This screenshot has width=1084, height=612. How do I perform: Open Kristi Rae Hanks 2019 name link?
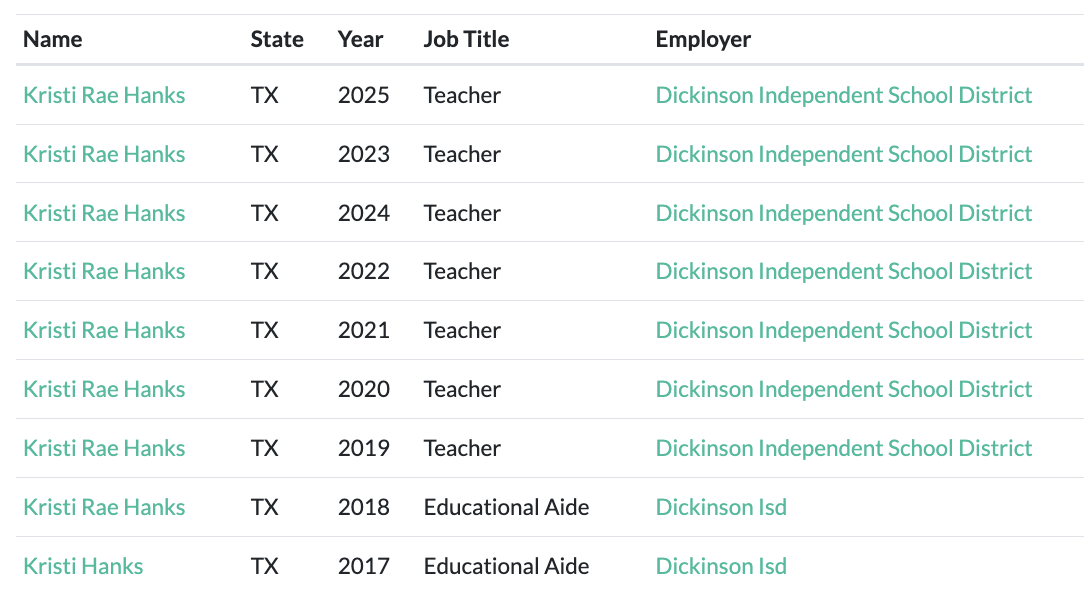(104, 448)
